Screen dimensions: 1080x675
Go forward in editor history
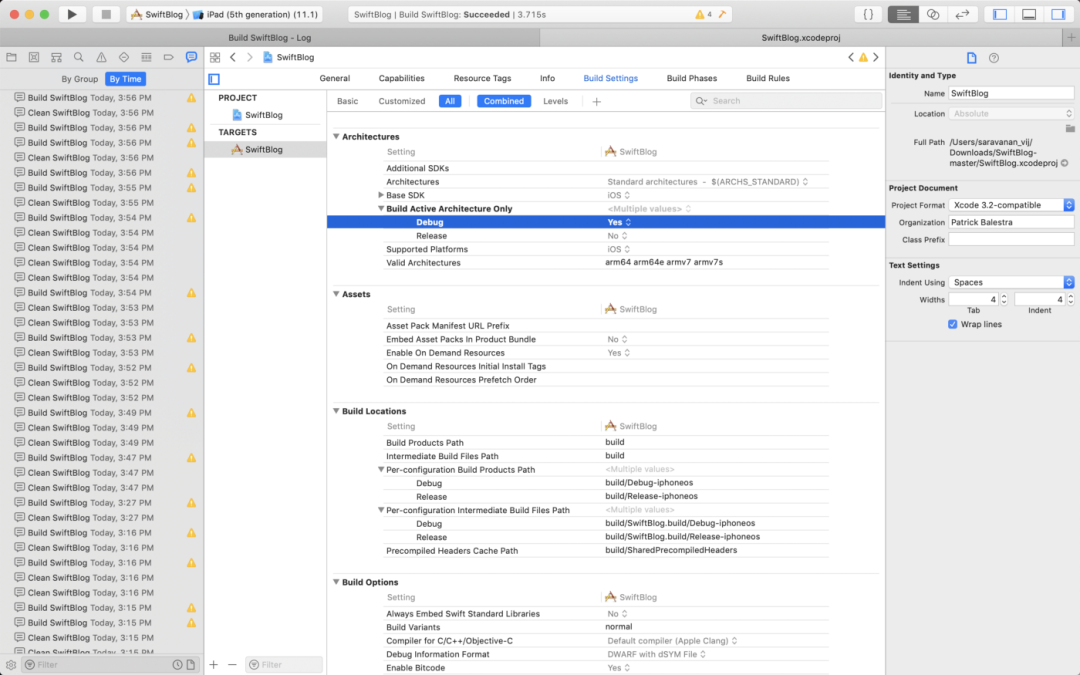click(249, 57)
